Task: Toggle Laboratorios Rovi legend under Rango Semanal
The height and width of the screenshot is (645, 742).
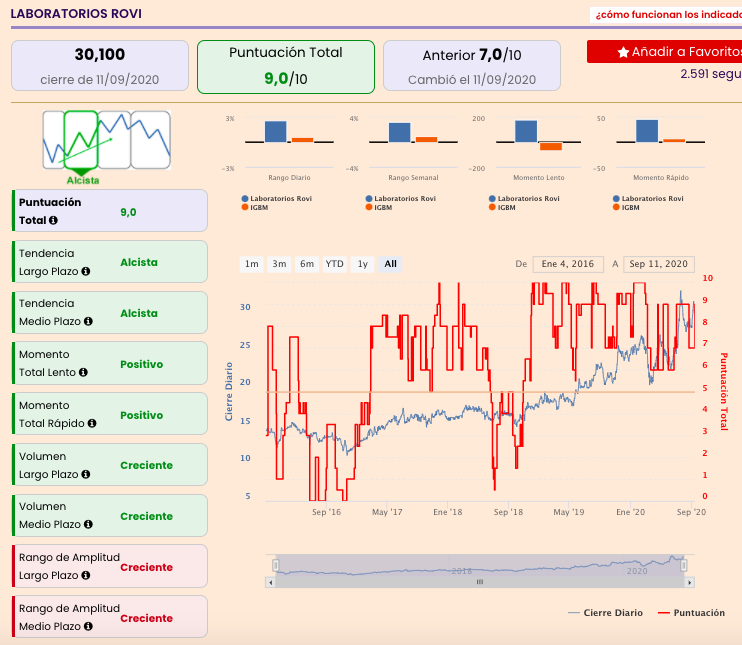Action: [x=400, y=199]
